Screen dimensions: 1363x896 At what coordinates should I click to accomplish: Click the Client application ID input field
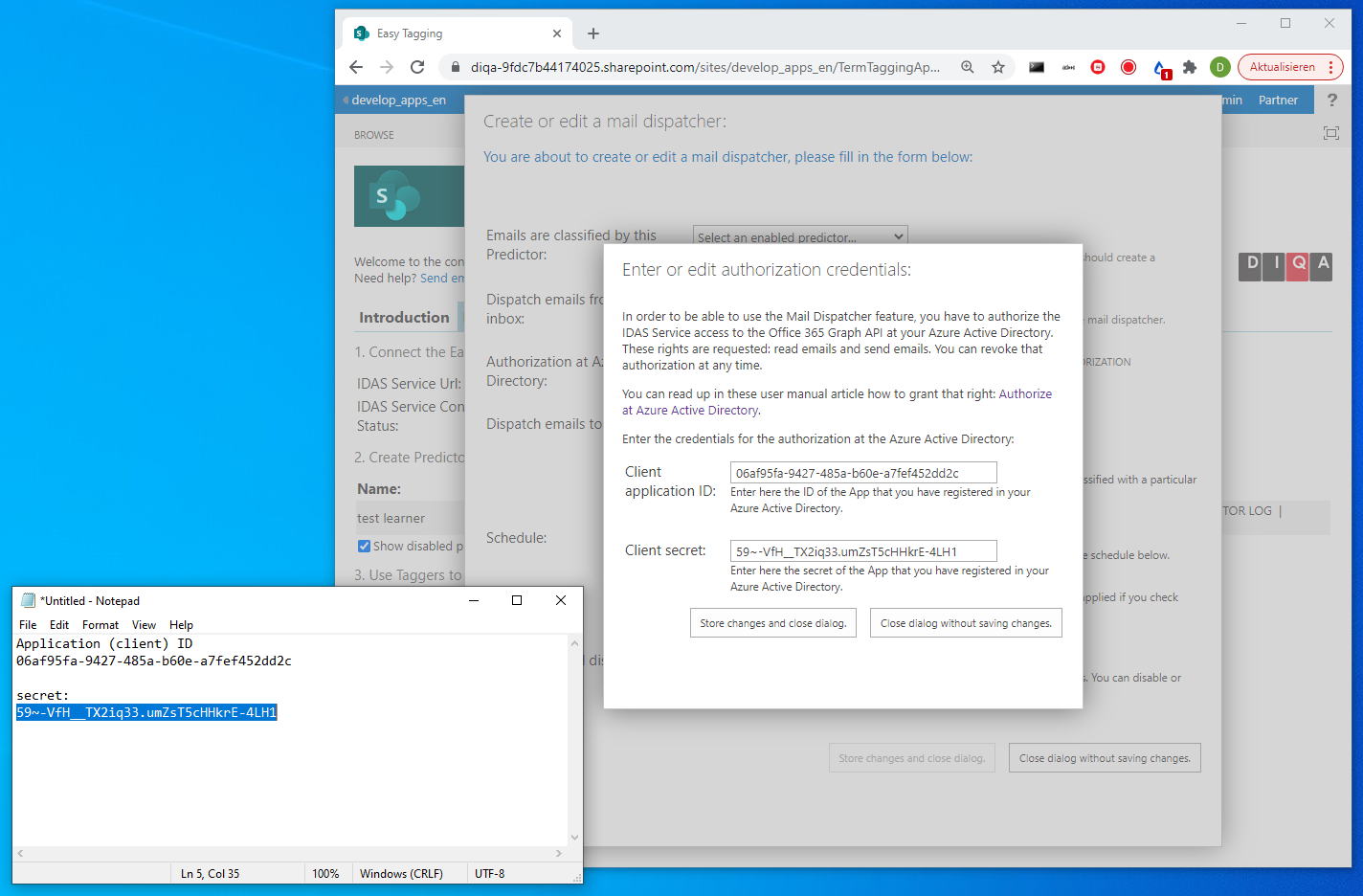pos(863,473)
